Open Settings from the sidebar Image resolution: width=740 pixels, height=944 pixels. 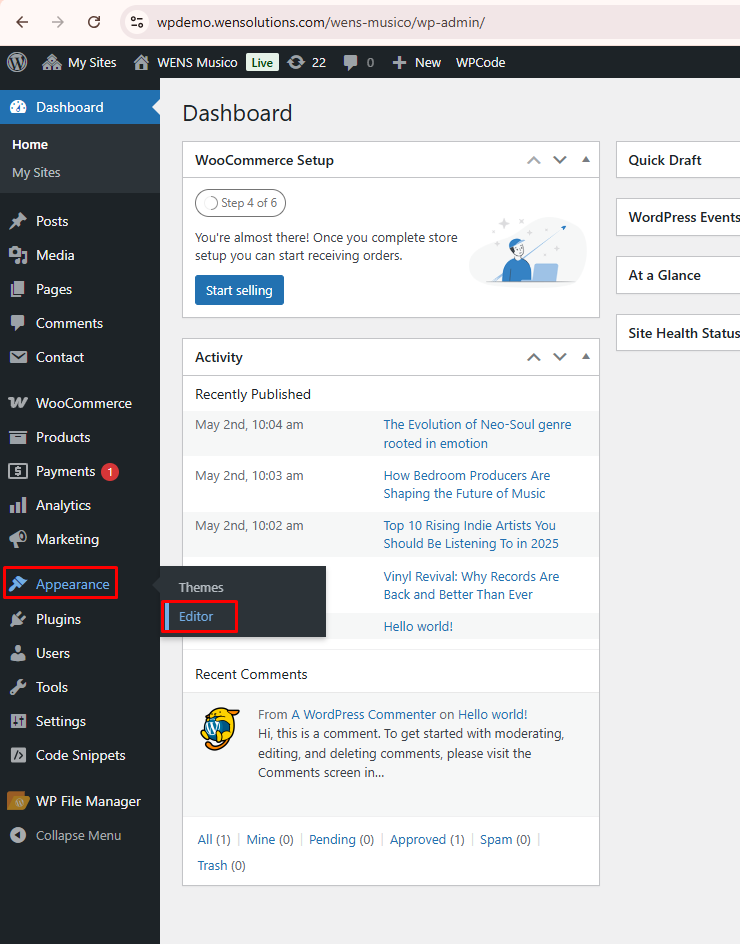point(80,721)
